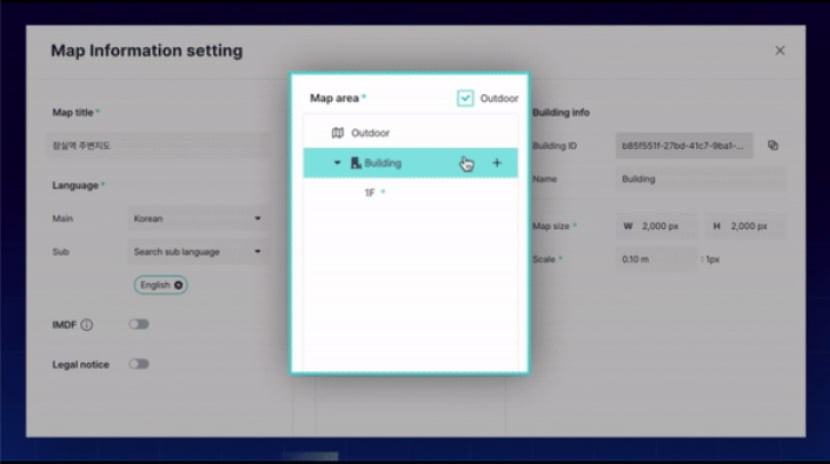The width and height of the screenshot is (830, 464).
Task: Click the Building ID field
Action: [684, 145]
